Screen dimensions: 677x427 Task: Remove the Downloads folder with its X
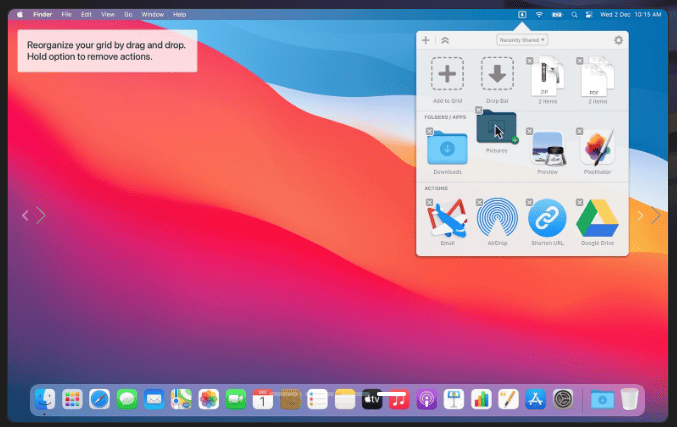[x=429, y=131]
